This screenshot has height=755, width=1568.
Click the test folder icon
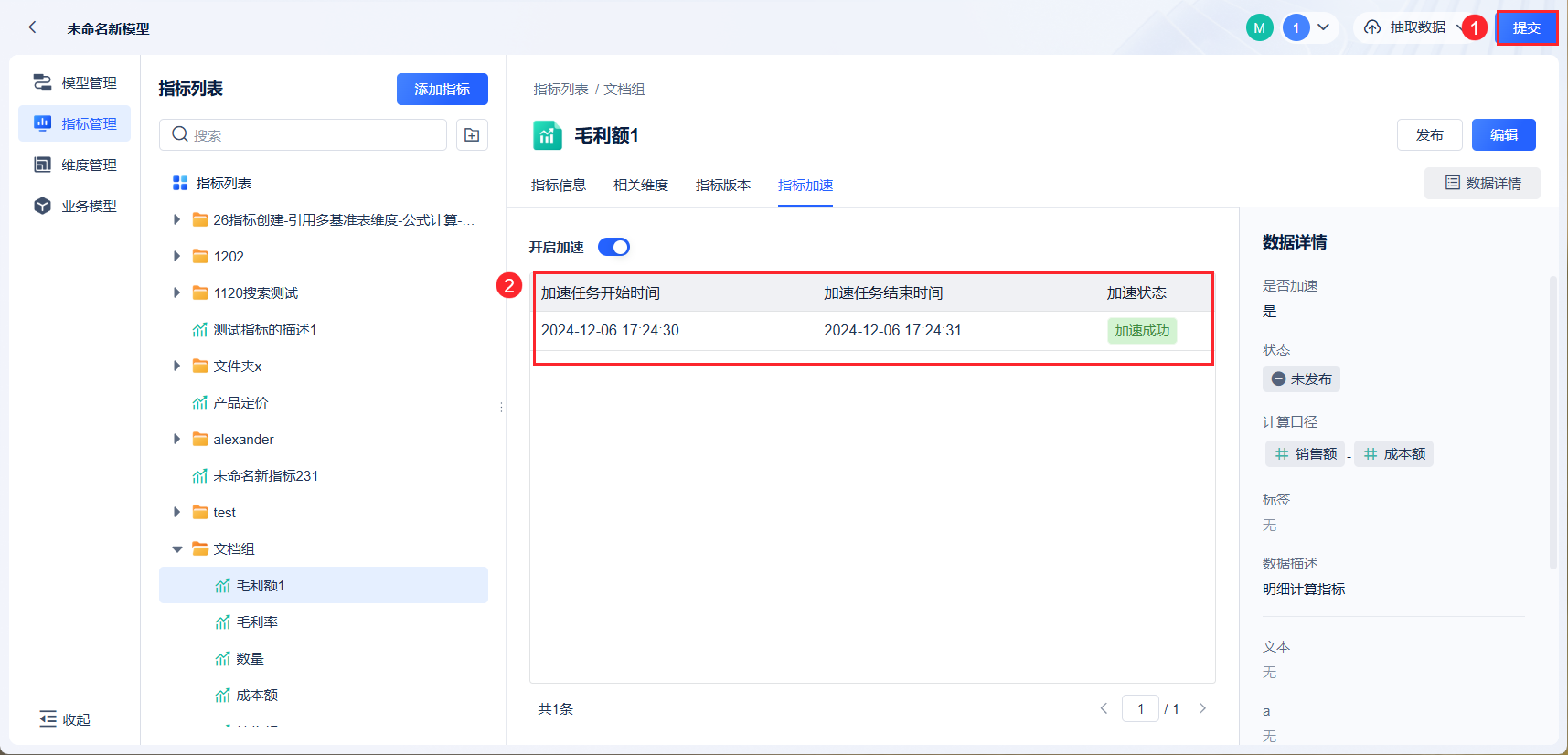[200, 512]
